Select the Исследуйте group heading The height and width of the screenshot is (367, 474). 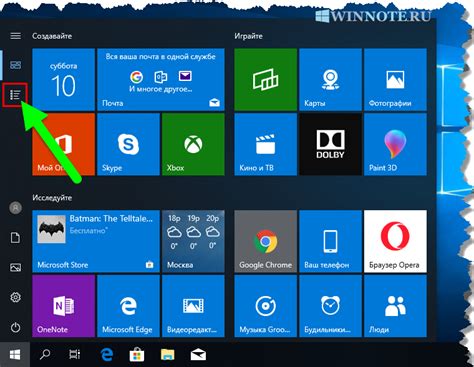(52, 198)
